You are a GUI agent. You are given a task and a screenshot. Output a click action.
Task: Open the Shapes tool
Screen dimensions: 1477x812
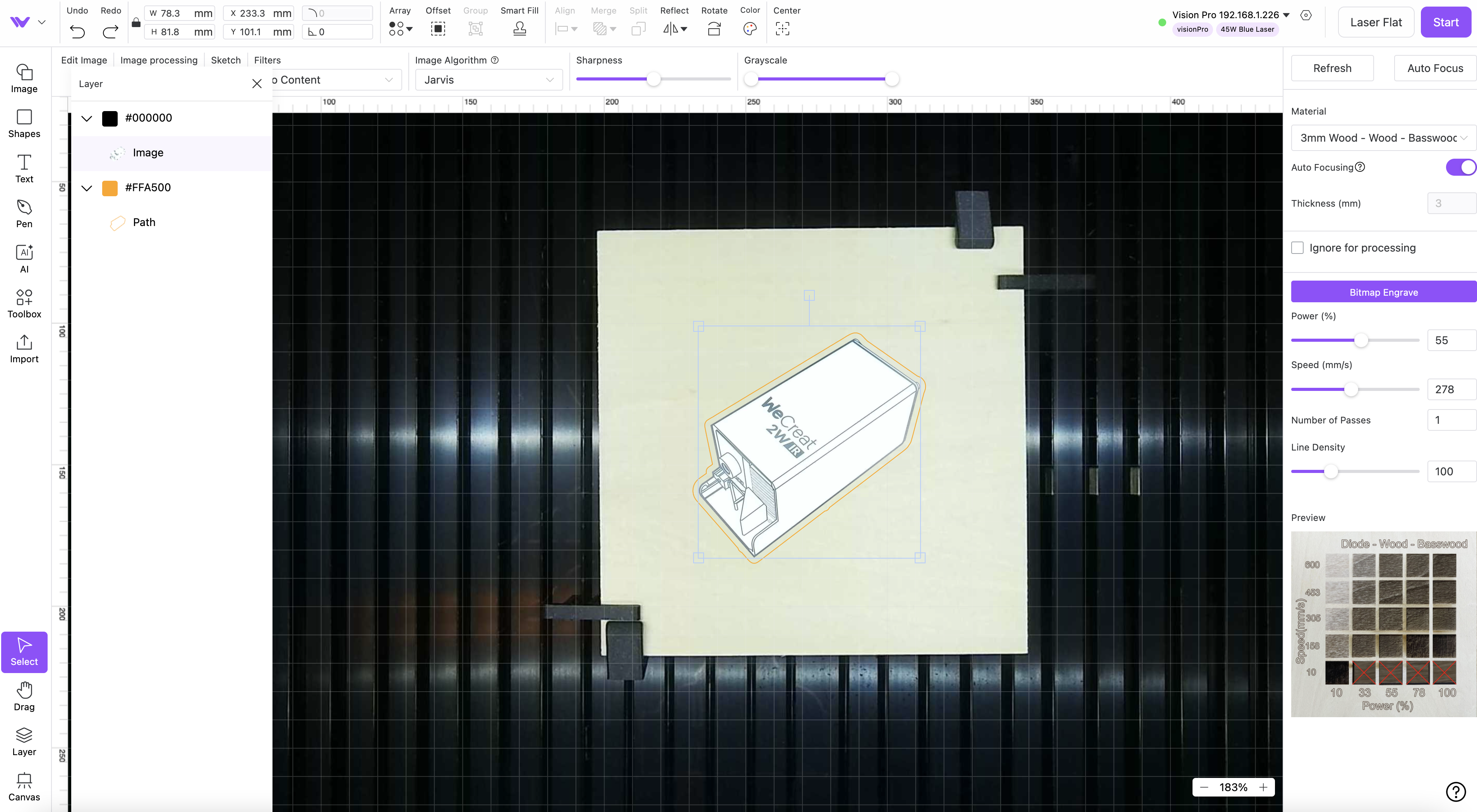24,123
